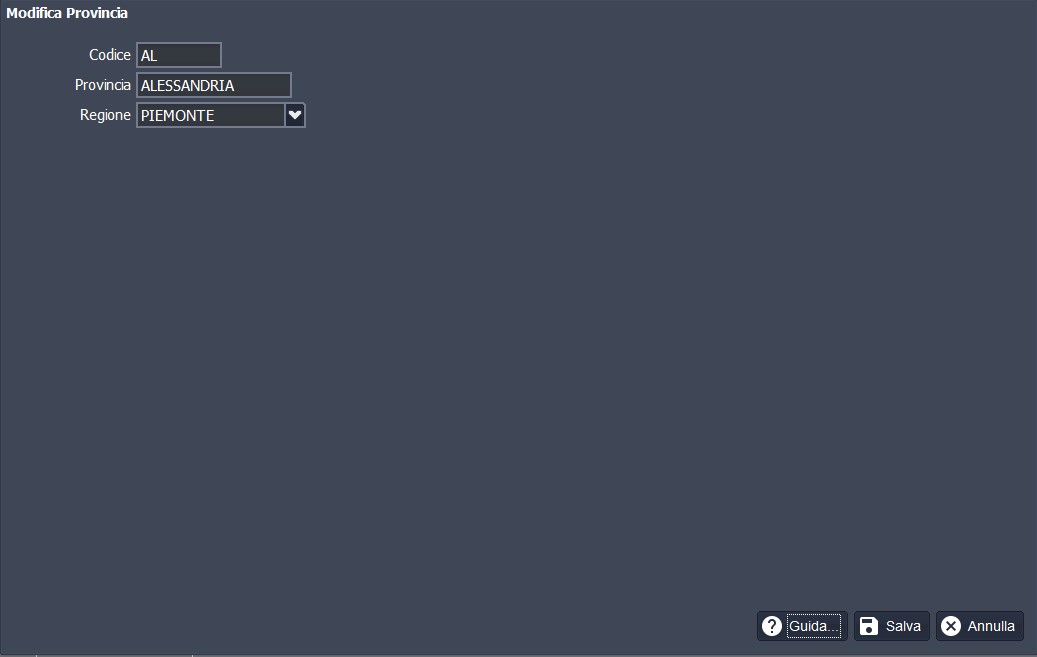Click the Modifica Provincia title
Image resolution: width=1037 pixels, height=657 pixels.
click(x=67, y=14)
